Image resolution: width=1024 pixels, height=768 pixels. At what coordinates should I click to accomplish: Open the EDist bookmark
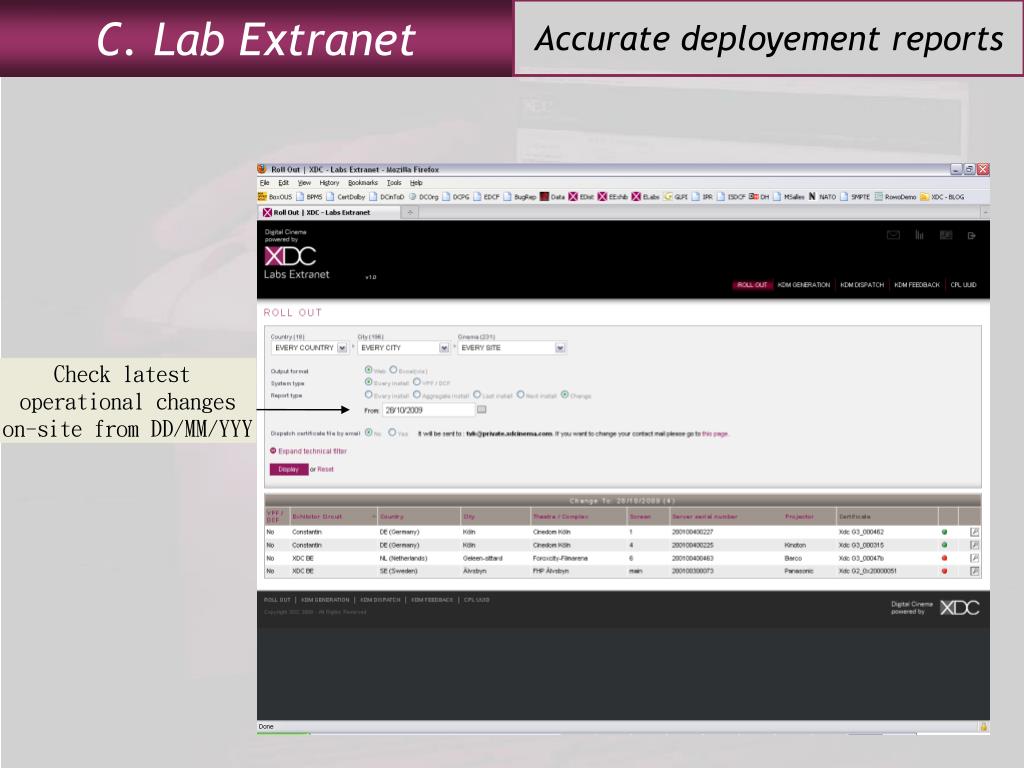click(x=582, y=197)
